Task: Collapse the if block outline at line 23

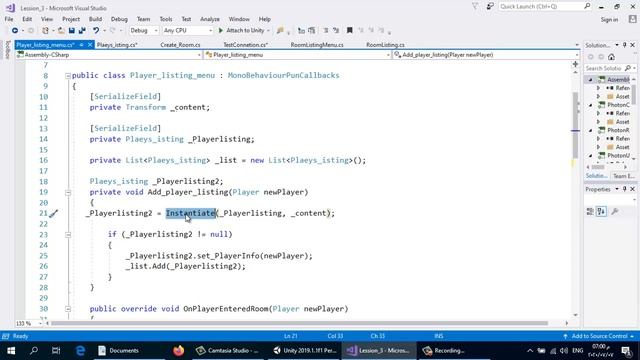Action: pyautogui.click(x=68, y=235)
